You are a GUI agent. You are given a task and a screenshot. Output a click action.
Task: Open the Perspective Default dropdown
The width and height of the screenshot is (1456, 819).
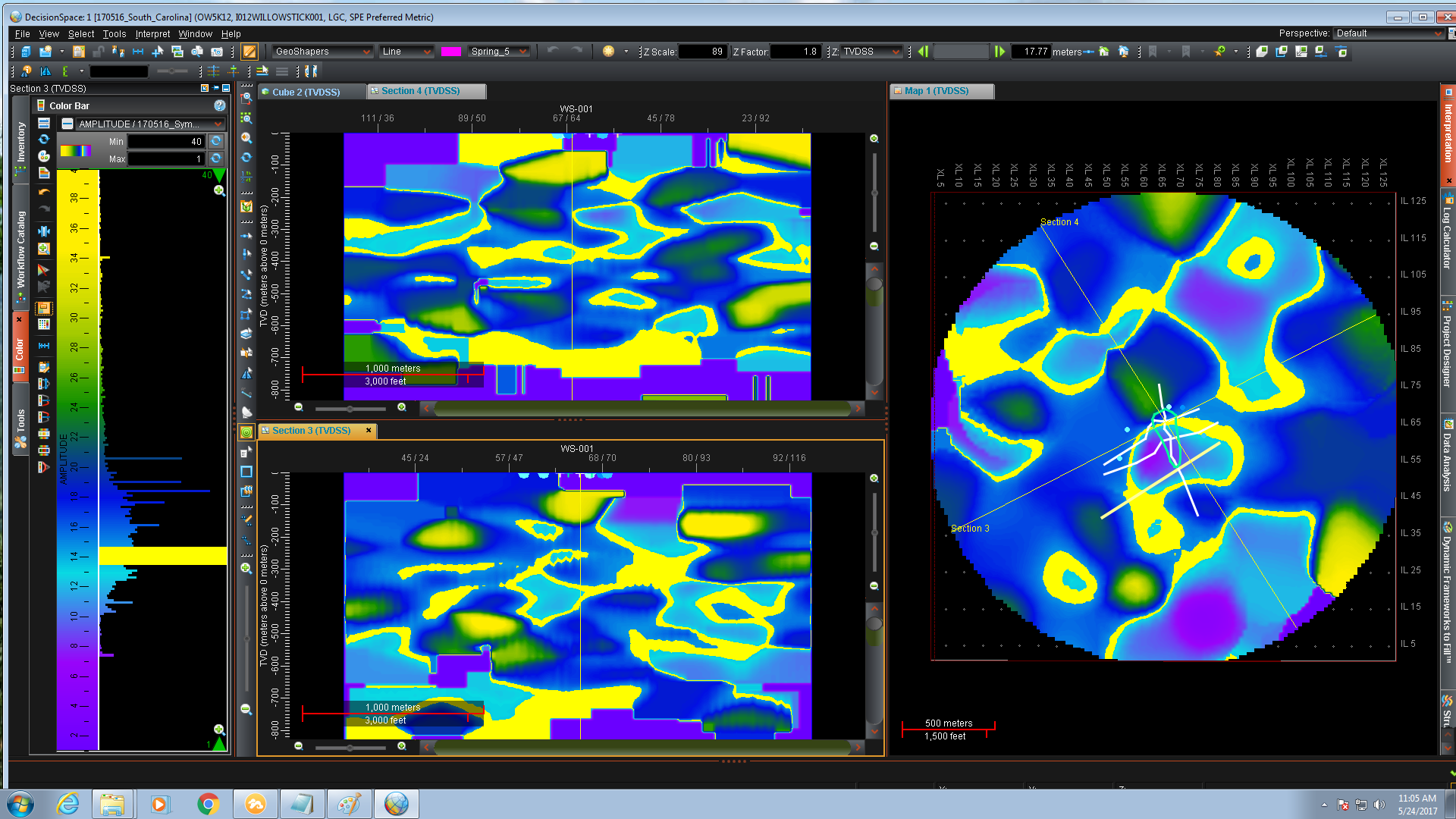[1389, 33]
